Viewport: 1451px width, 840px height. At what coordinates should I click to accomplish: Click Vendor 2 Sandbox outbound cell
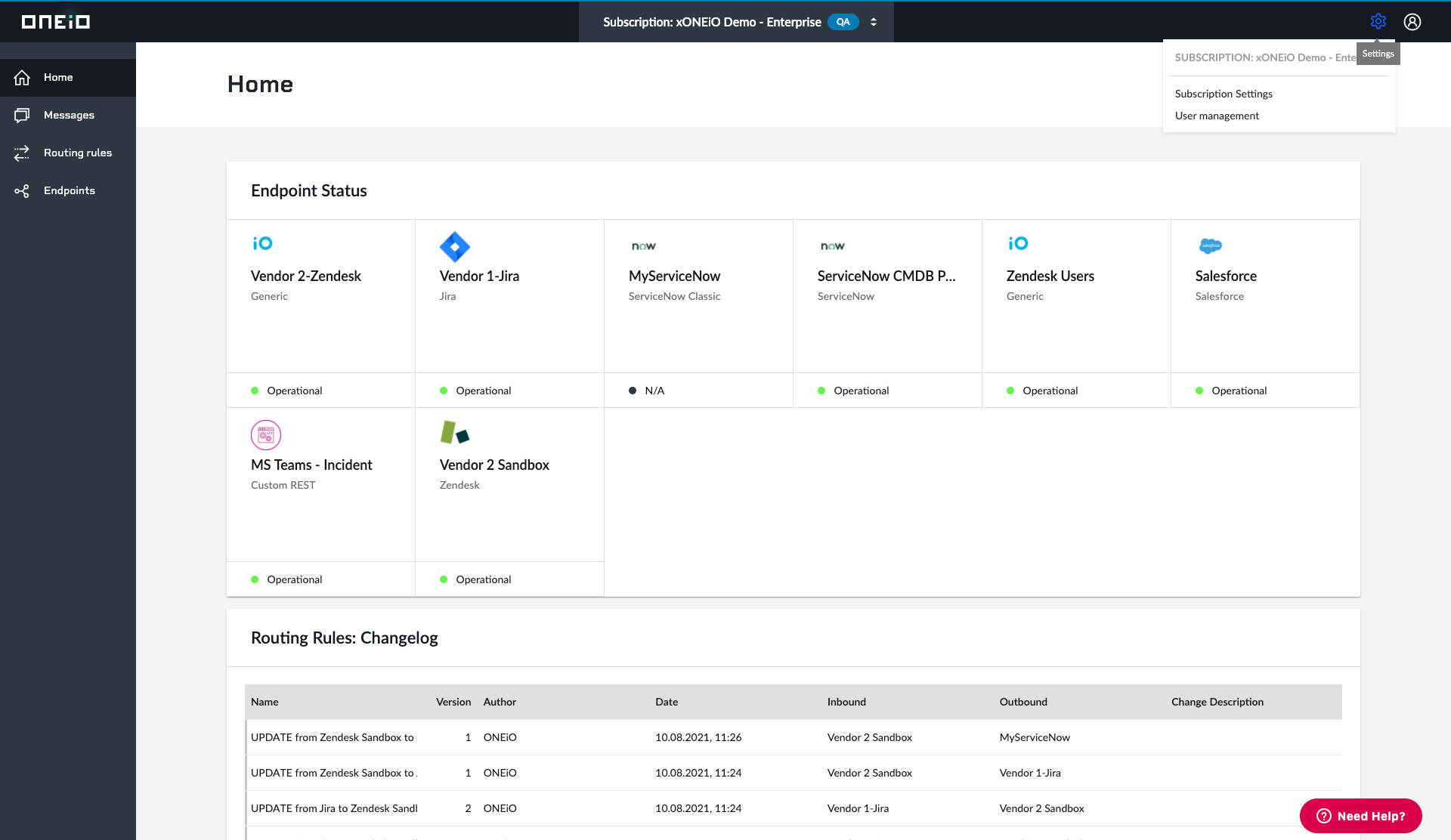(1041, 808)
